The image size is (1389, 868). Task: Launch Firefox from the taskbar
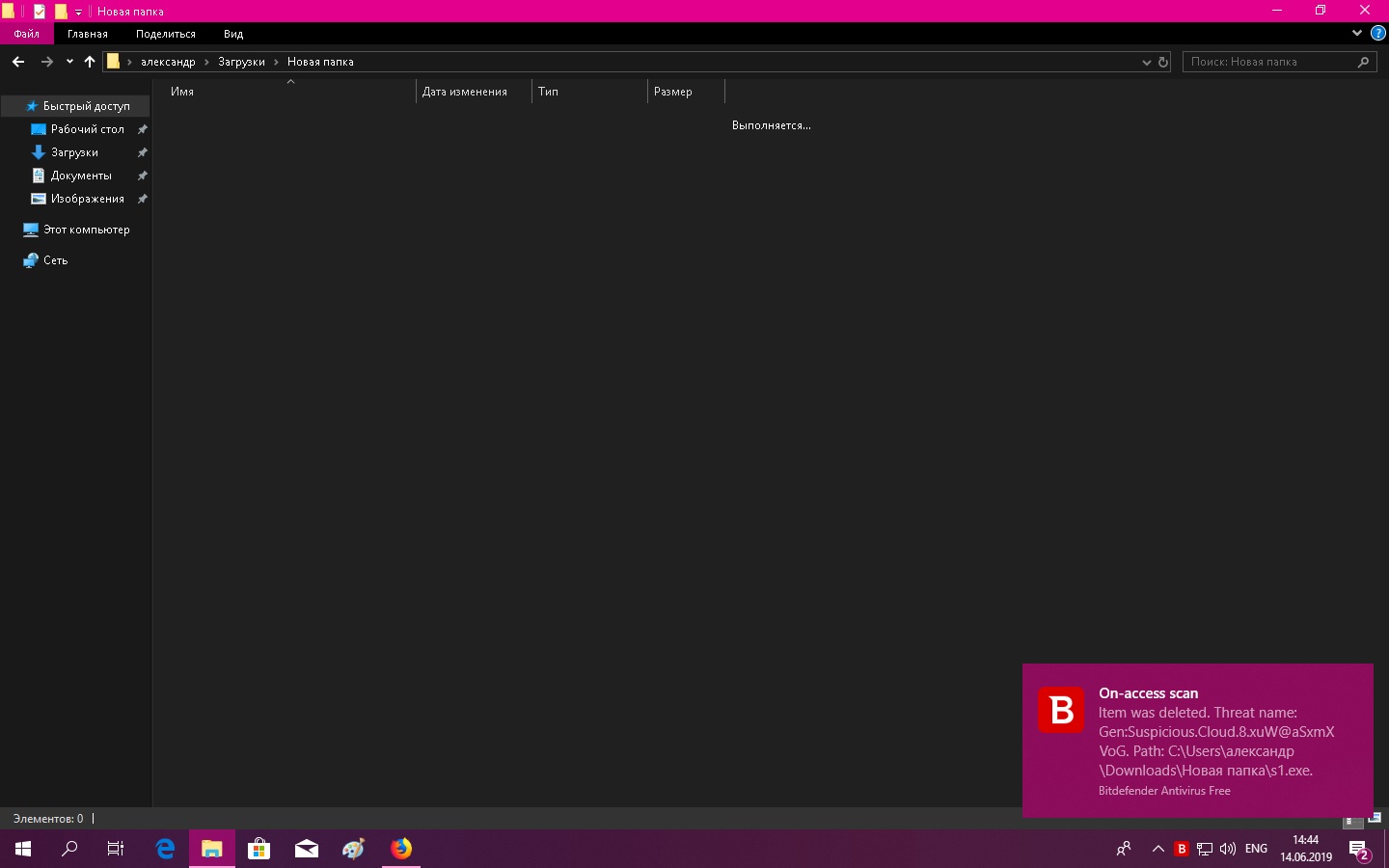pos(401,849)
